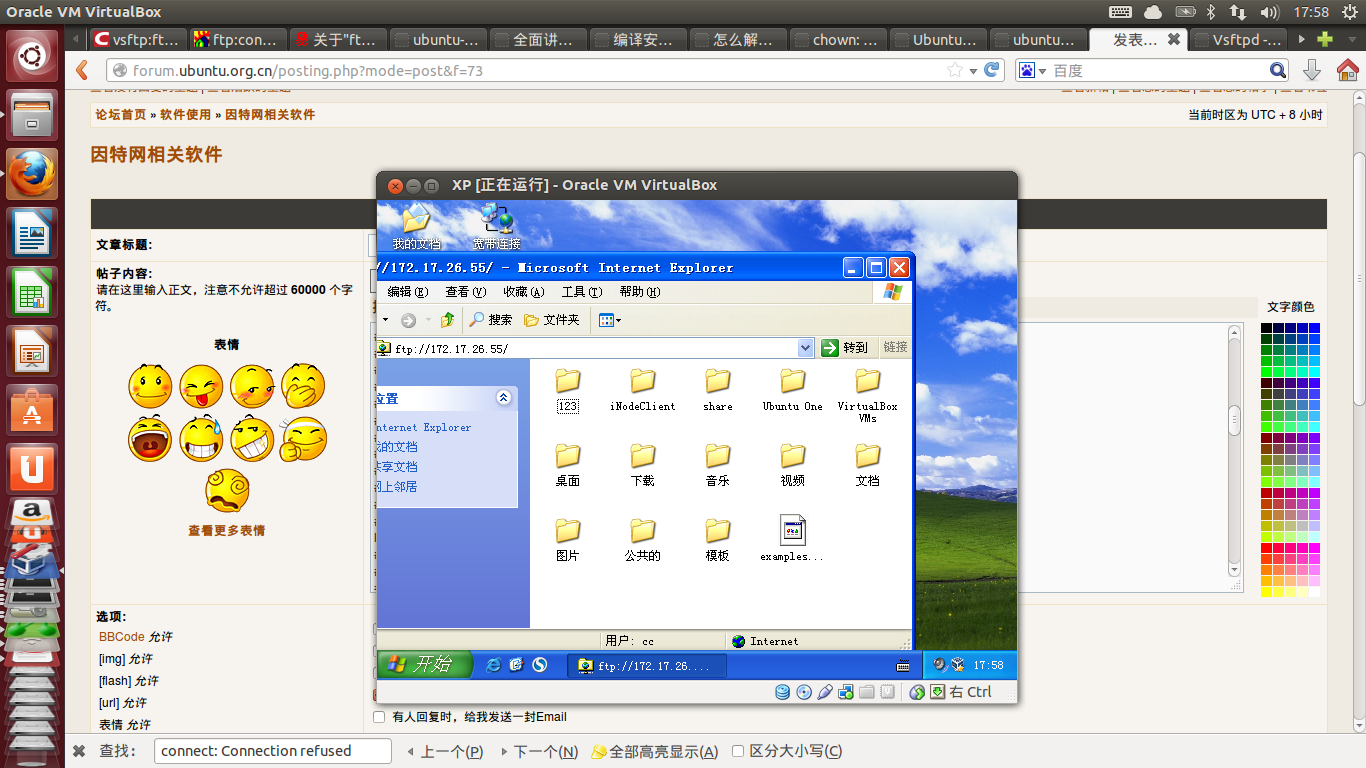The image size is (1366, 768).
Task: Go to 论坛首页 breadcrumb link
Action: pos(121,115)
